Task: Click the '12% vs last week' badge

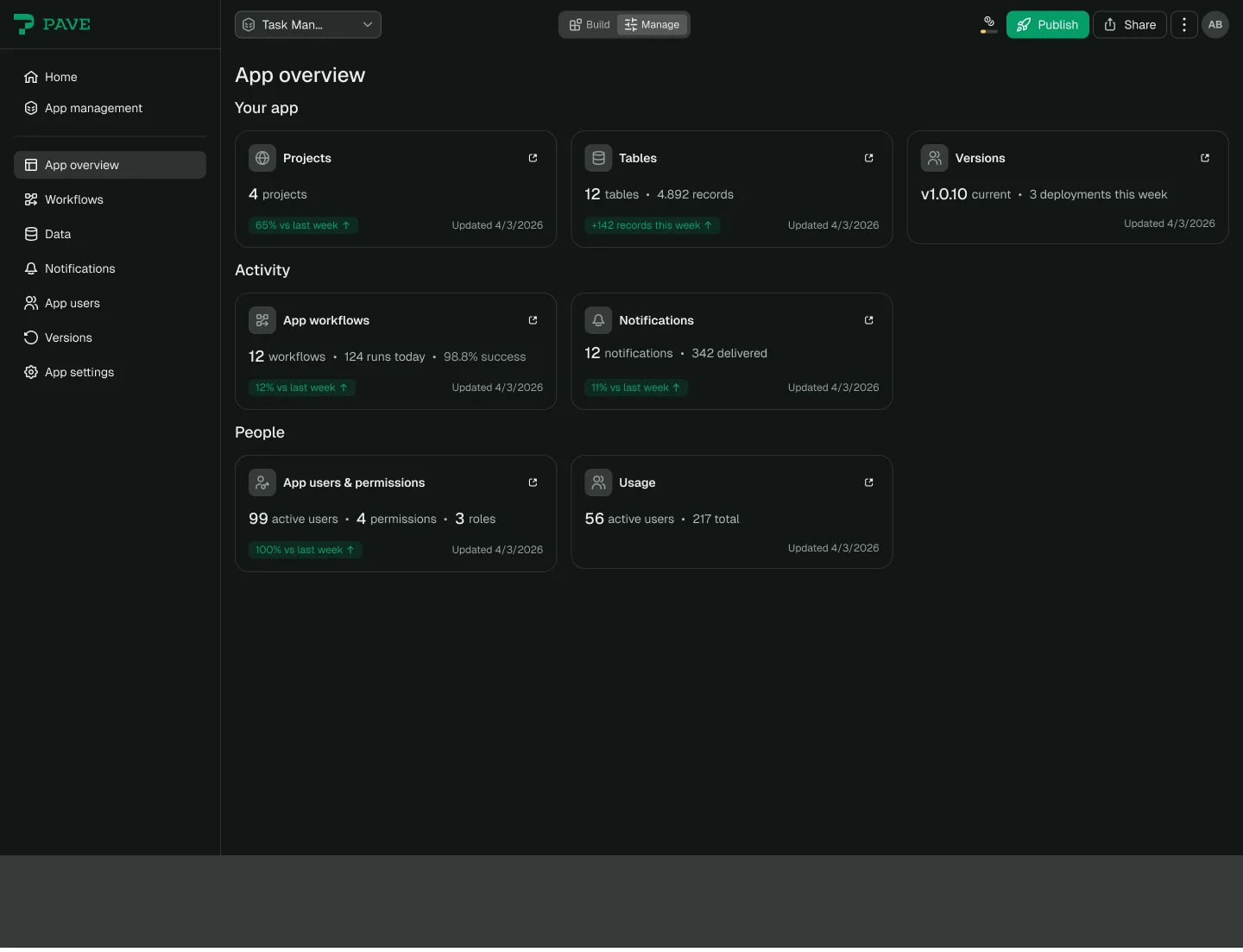Action: click(302, 388)
